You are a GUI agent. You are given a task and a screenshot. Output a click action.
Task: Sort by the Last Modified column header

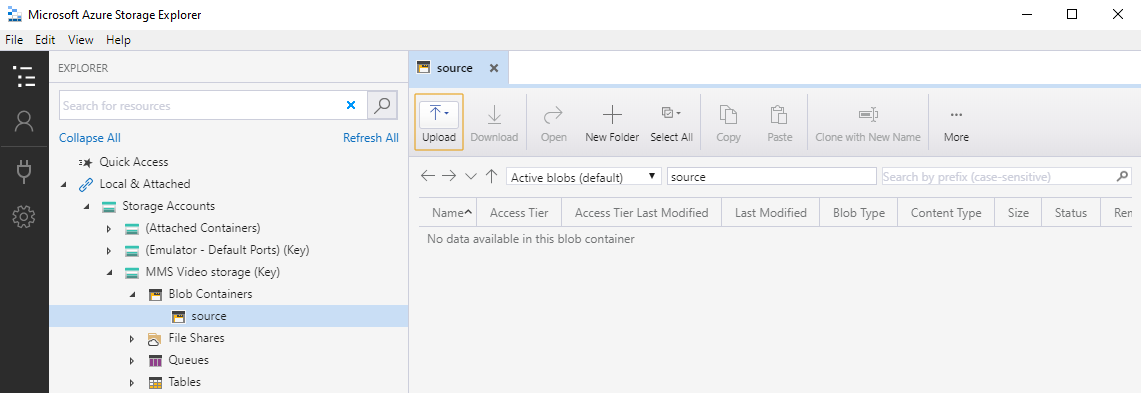(x=771, y=213)
